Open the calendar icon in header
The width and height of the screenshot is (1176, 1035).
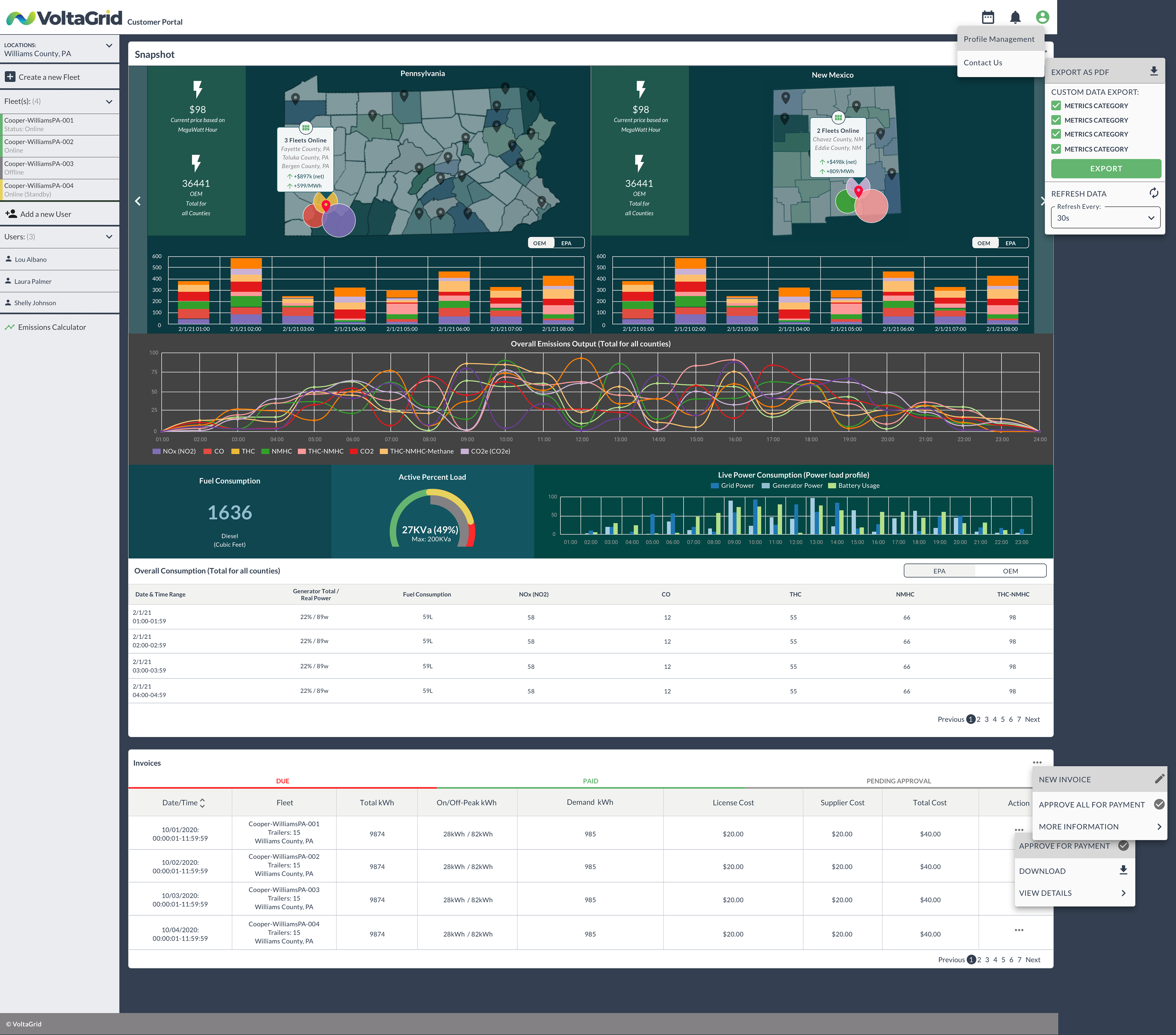pos(987,17)
